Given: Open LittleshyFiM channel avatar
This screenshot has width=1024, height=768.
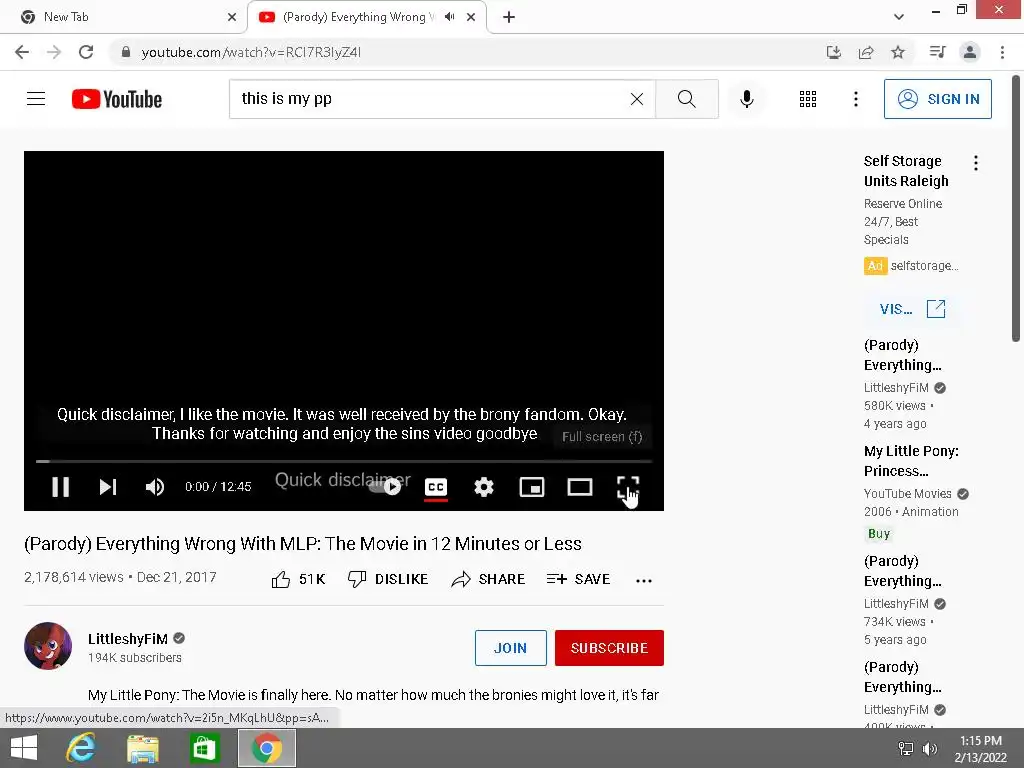Looking at the screenshot, I should [x=48, y=647].
